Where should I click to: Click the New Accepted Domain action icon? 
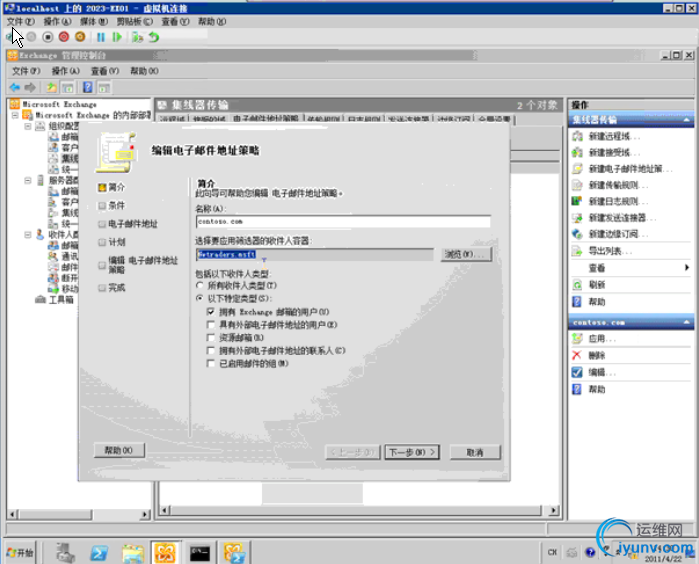coord(577,152)
